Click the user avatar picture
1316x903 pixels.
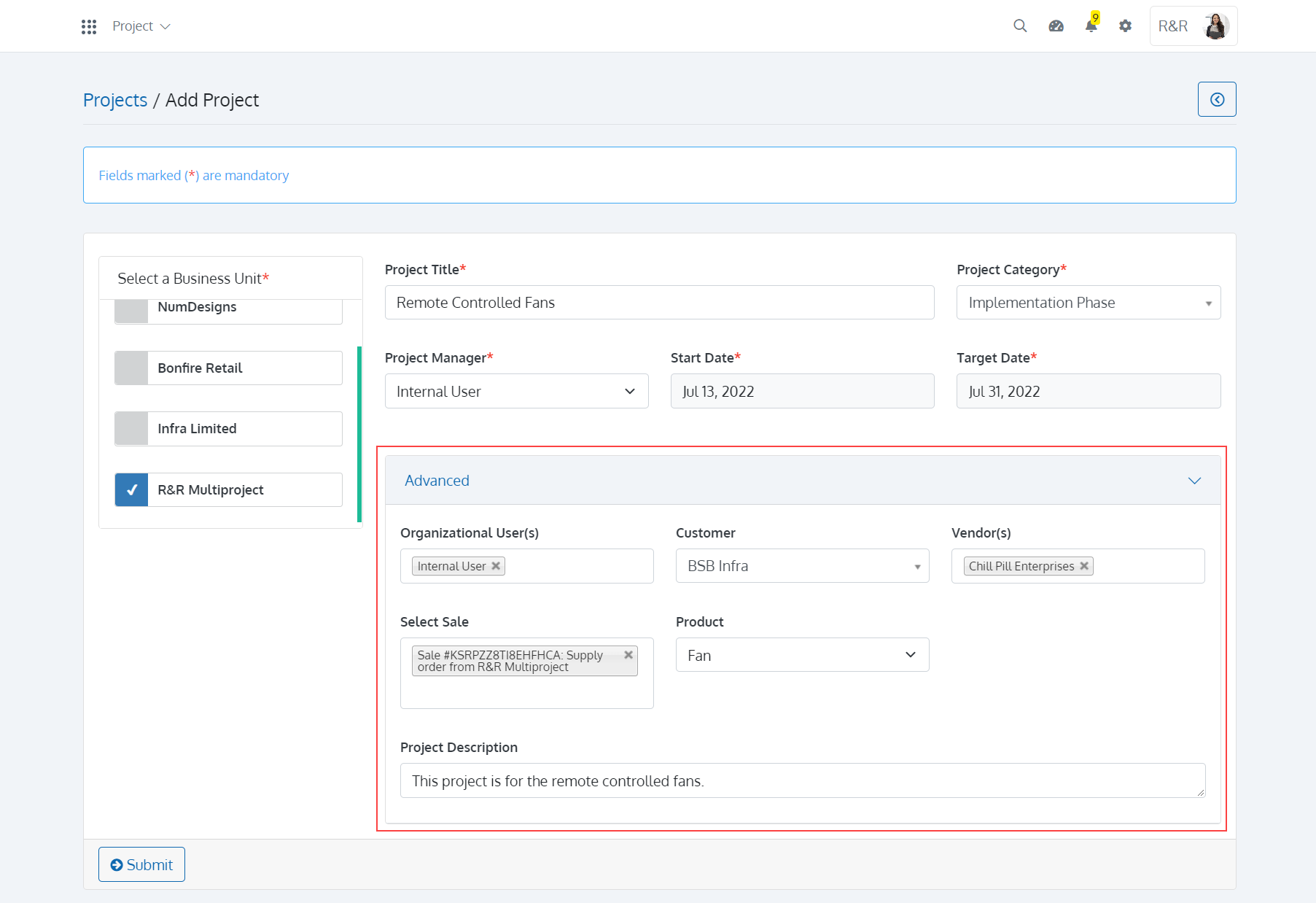1216,26
